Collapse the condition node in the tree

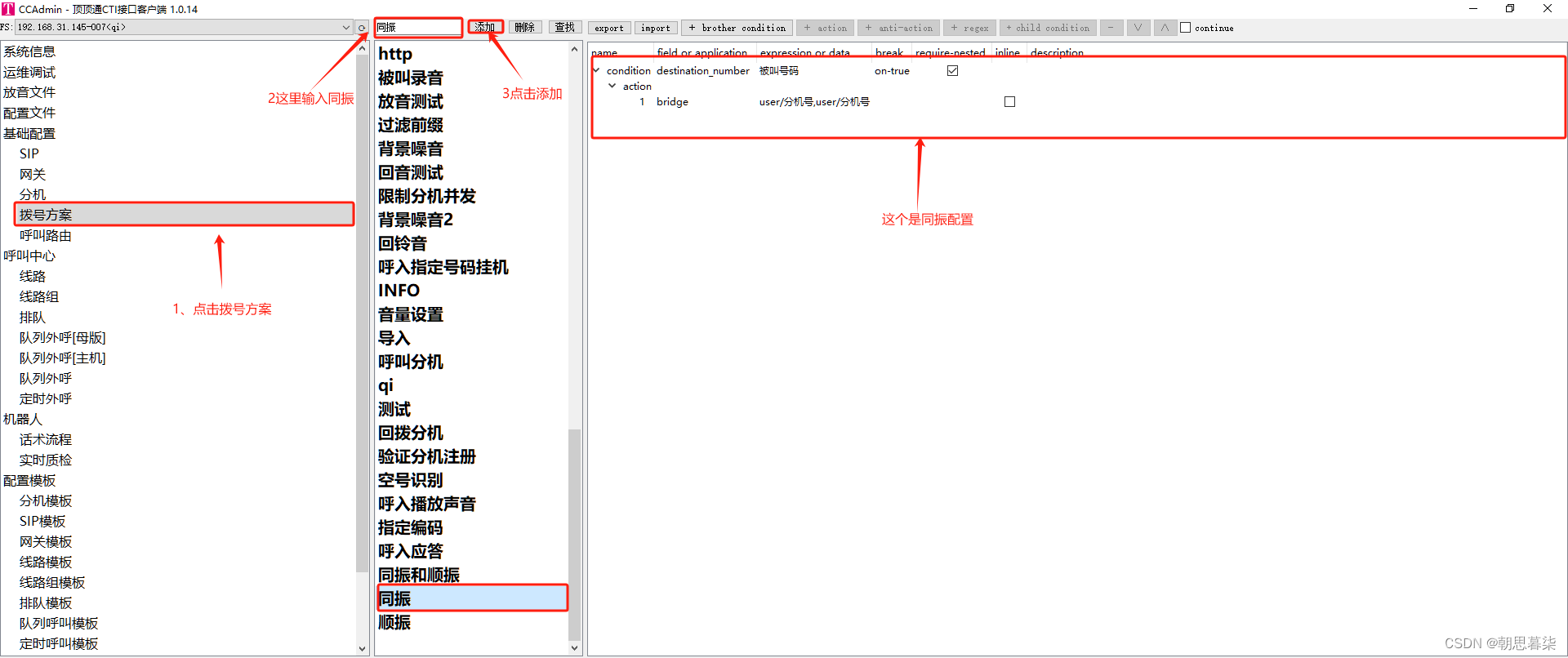pos(596,70)
